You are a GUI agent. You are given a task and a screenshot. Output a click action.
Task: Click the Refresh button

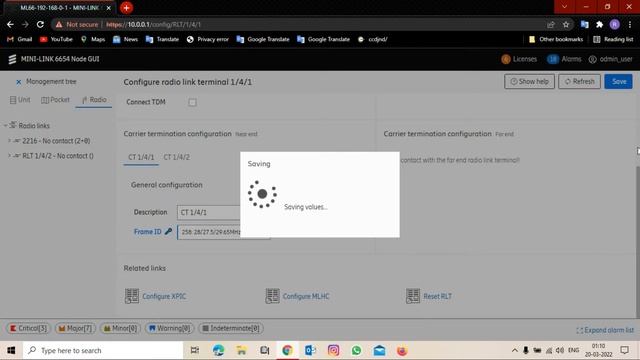click(x=579, y=82)
